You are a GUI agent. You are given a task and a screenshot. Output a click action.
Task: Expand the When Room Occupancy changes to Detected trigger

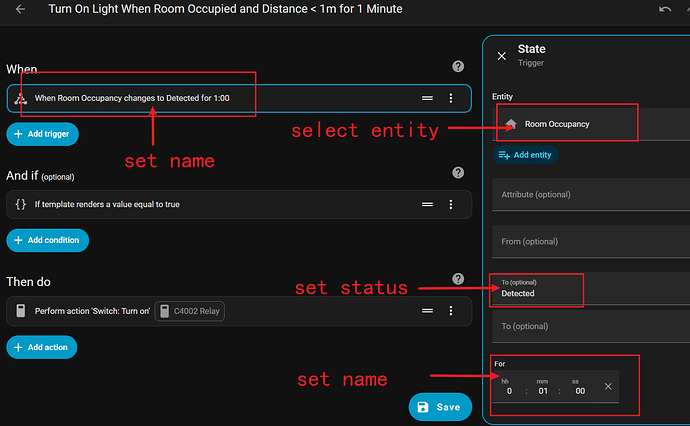pos(239,98)
